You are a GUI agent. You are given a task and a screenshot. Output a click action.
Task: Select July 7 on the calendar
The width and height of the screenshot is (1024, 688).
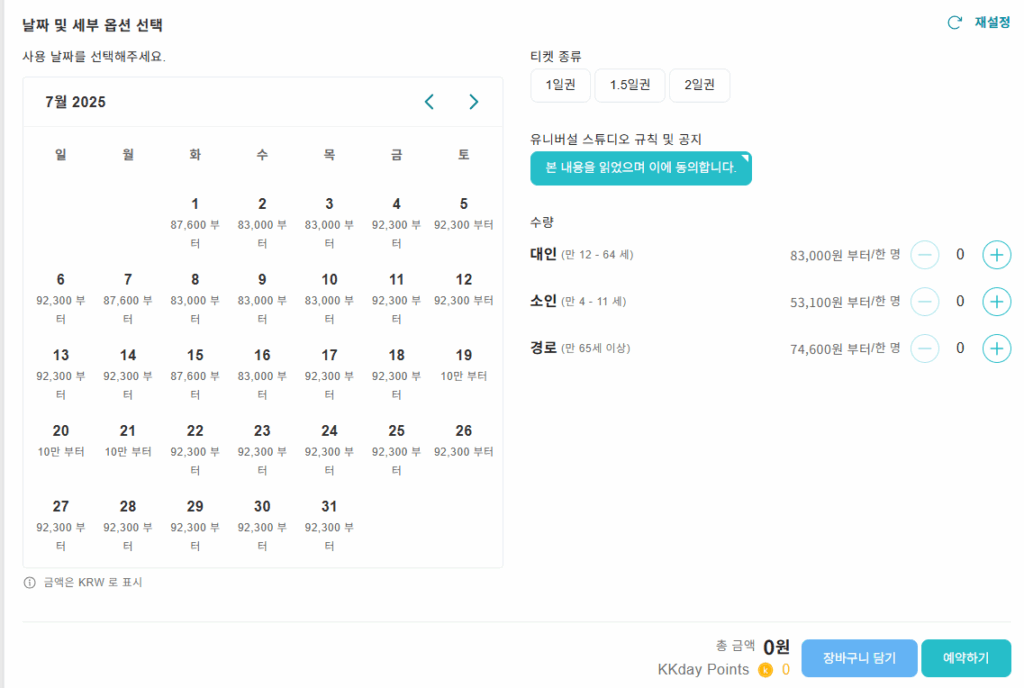128,298
